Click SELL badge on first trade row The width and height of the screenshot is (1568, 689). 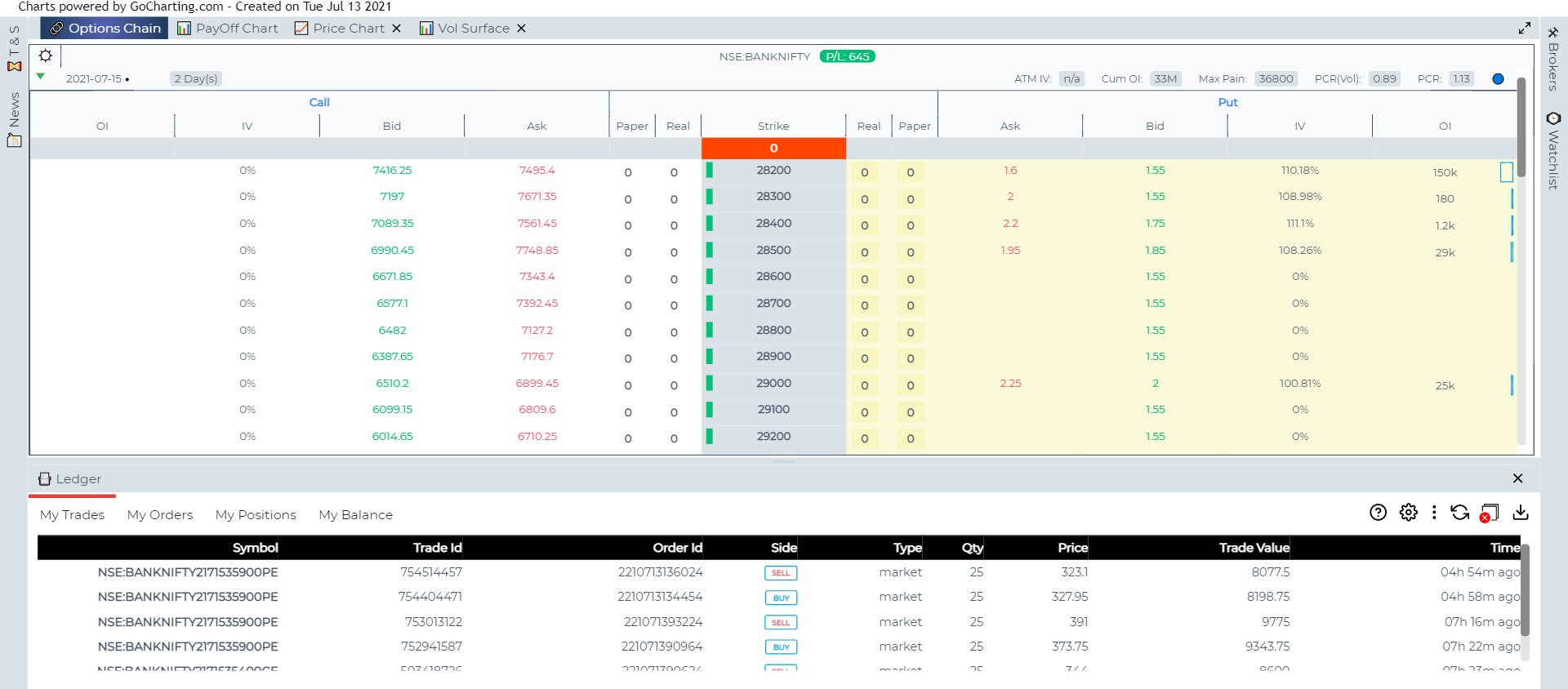[x=781, y=573]
